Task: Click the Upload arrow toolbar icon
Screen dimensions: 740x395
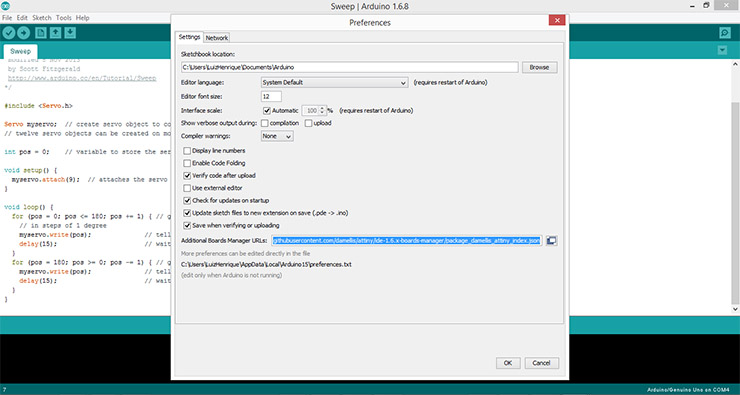Action: pos(24,33)
